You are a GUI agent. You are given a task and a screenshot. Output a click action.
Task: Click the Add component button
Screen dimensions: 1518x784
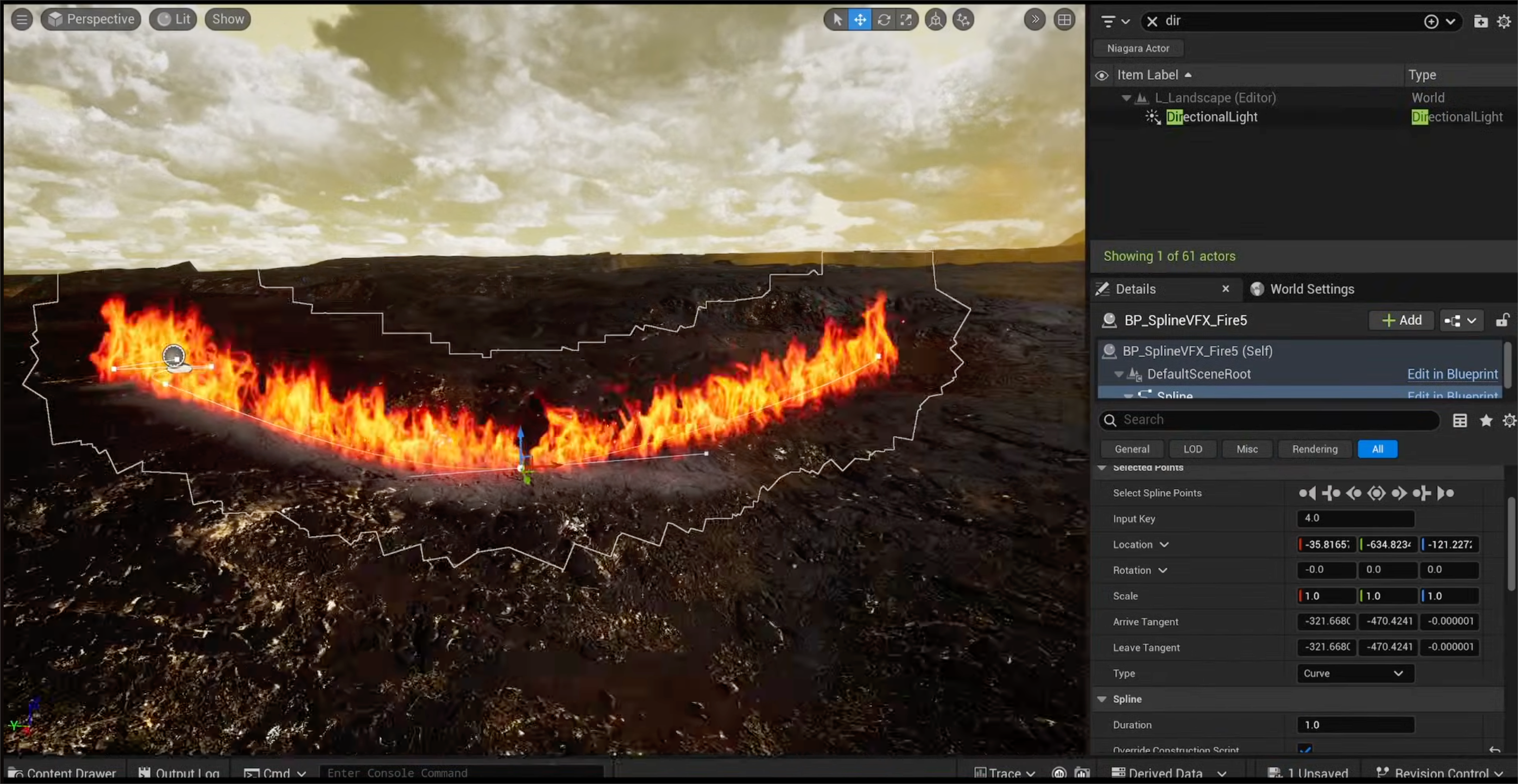1401,320
